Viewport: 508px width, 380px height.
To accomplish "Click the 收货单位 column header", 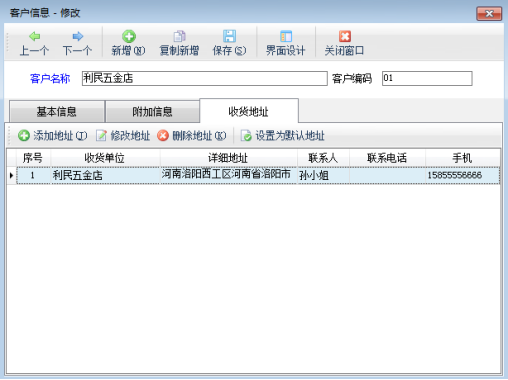I will pyautogui.click(x=105, y=158).
